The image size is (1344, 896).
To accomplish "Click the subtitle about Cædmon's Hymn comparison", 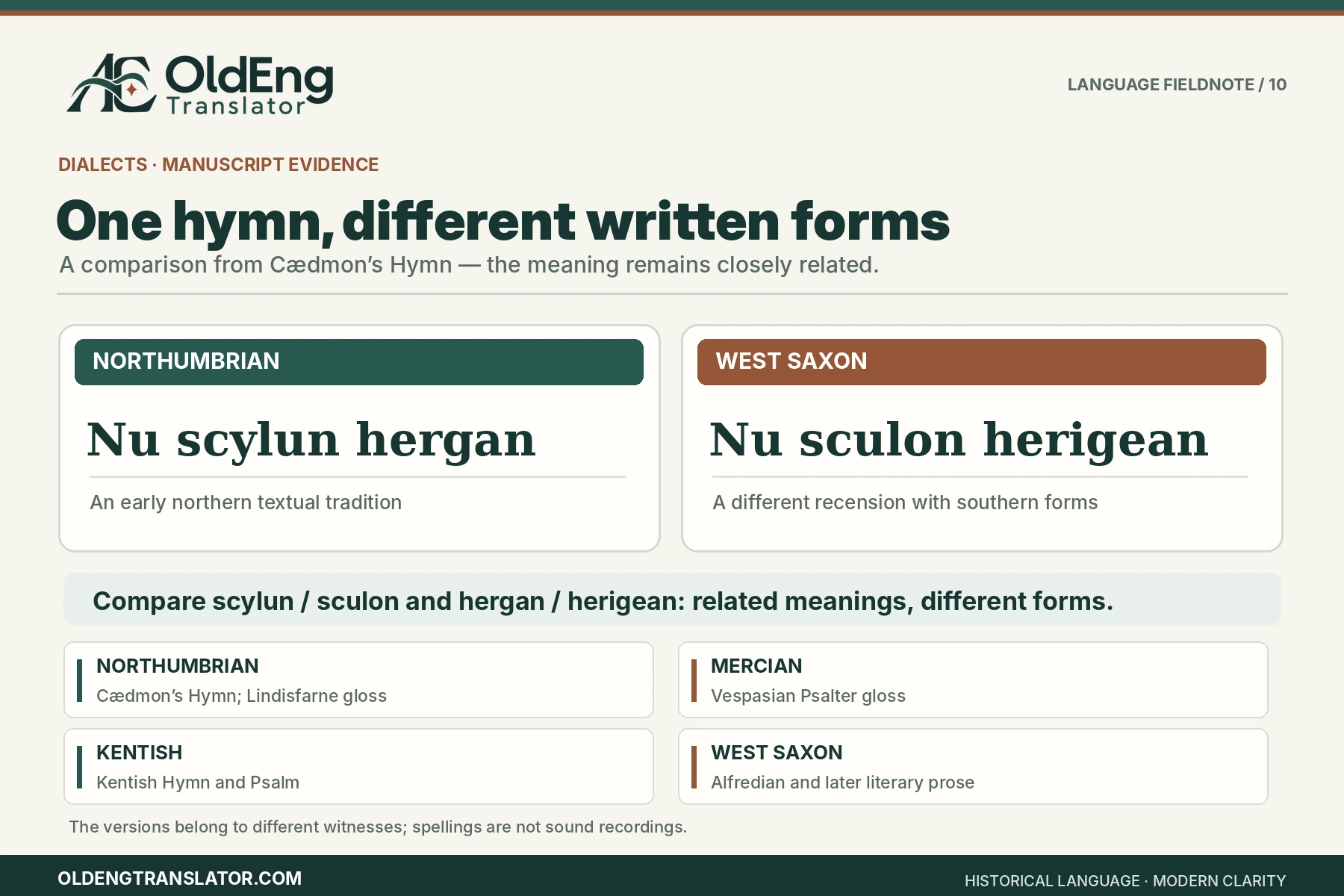I will point(469,265).
